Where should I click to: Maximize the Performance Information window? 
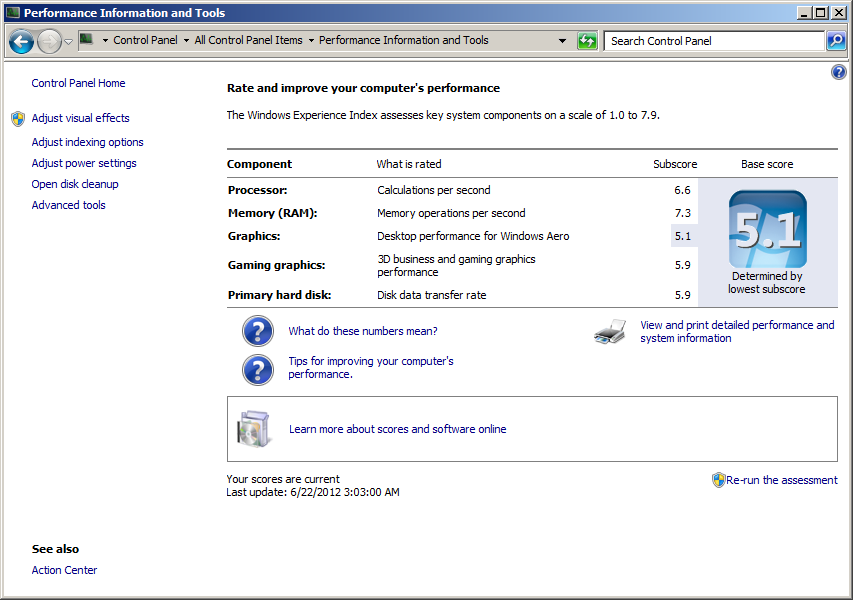click(x=821, y=13)
